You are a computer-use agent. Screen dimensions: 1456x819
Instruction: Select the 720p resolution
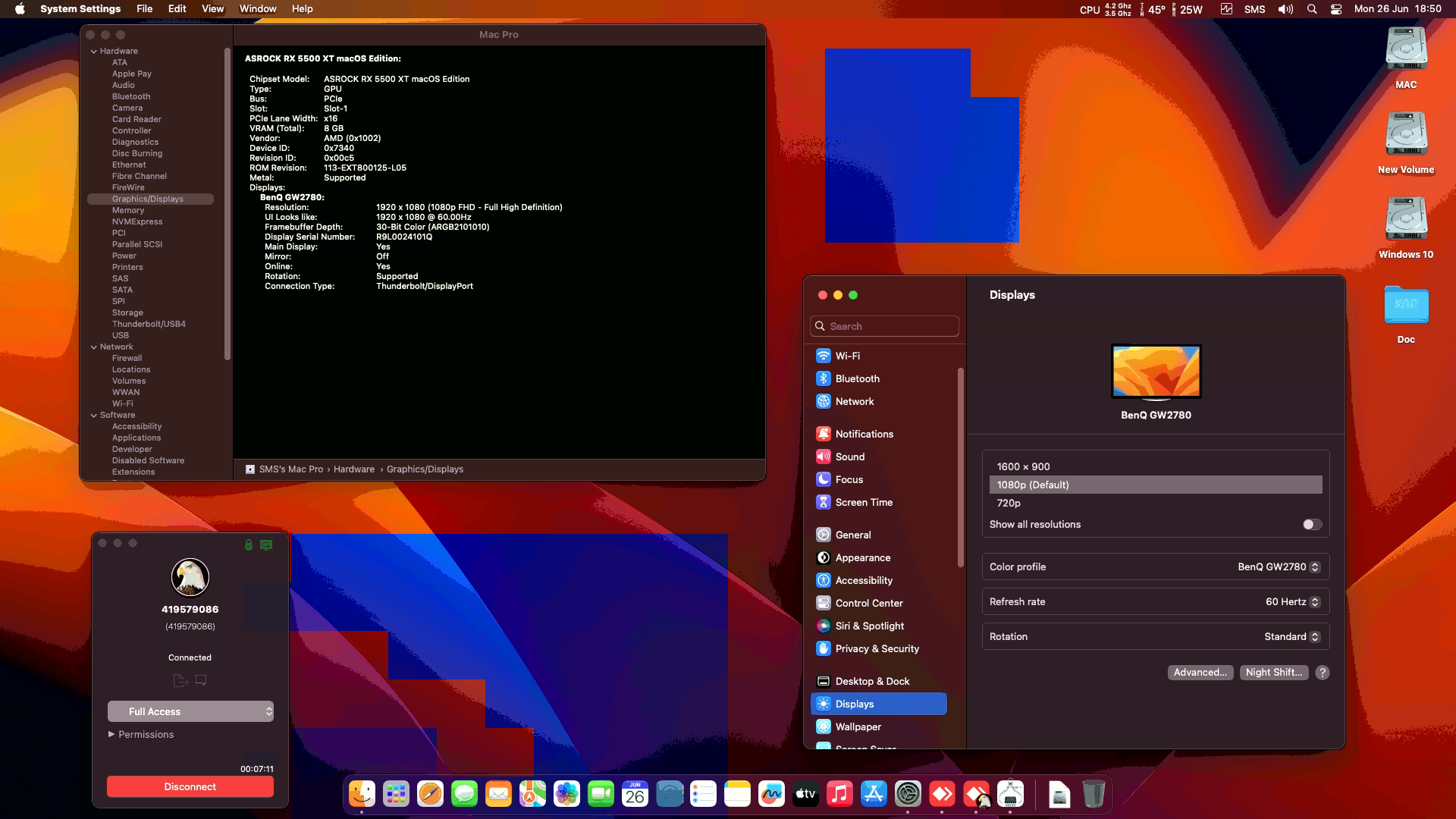1156,503
